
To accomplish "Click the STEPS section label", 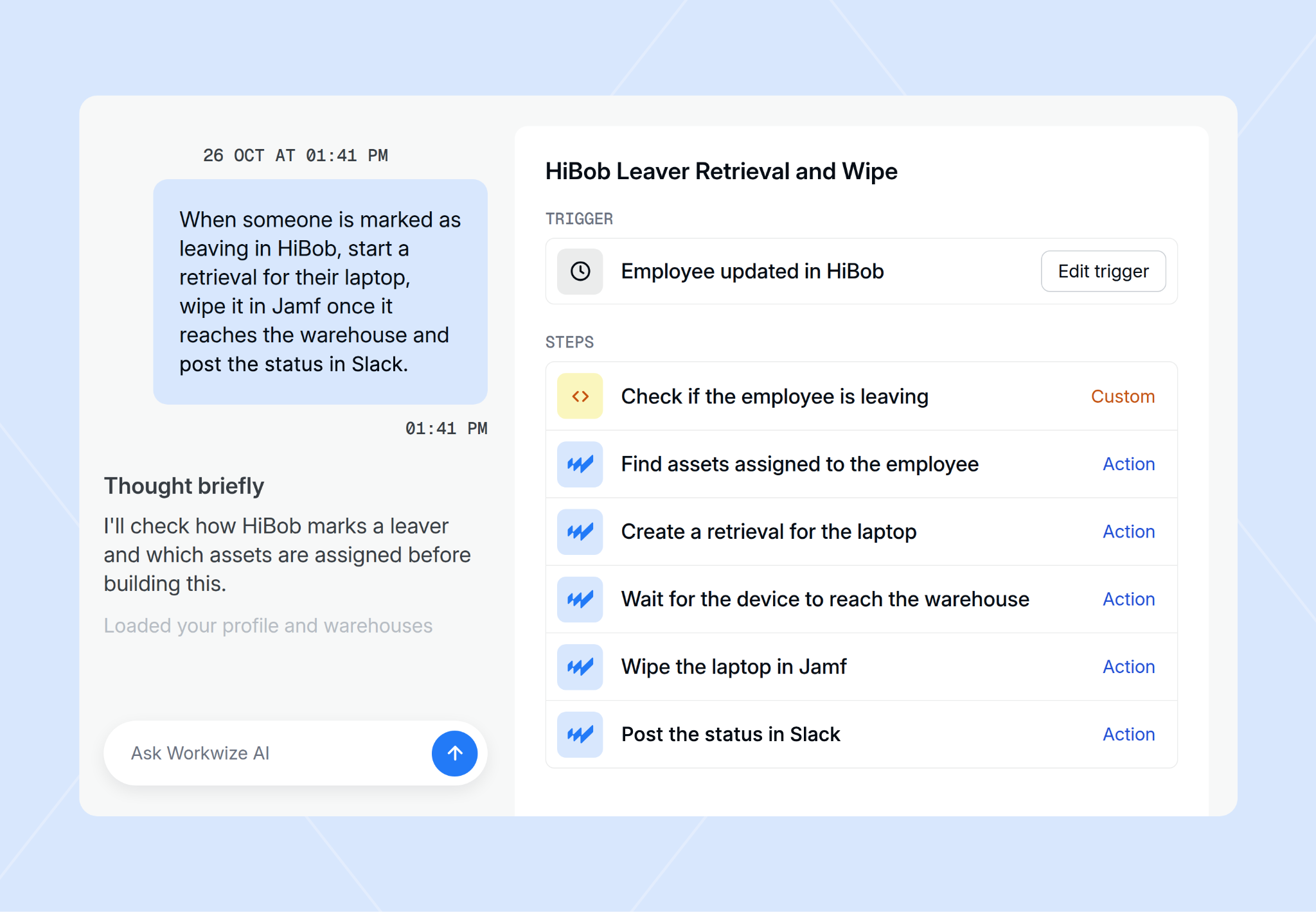I will [x=569, y=342].
